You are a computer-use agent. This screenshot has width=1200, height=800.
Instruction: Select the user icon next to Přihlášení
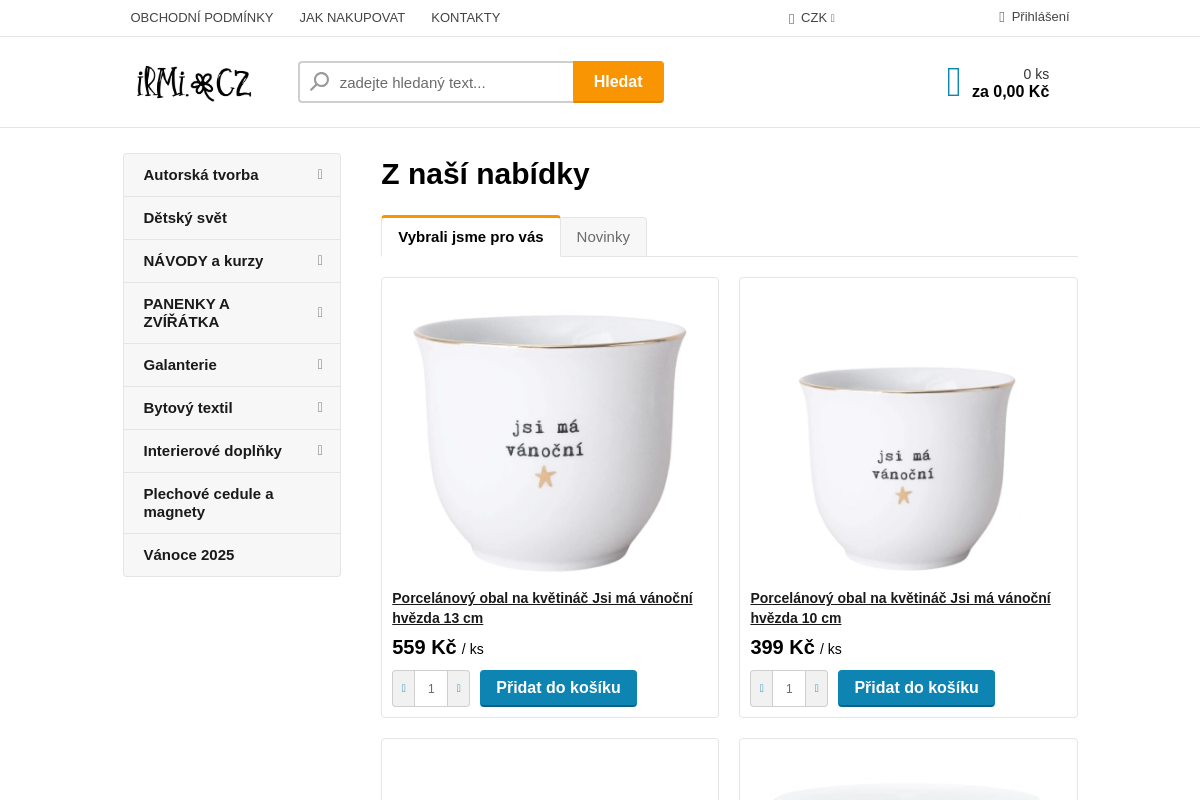[1000, 16]
